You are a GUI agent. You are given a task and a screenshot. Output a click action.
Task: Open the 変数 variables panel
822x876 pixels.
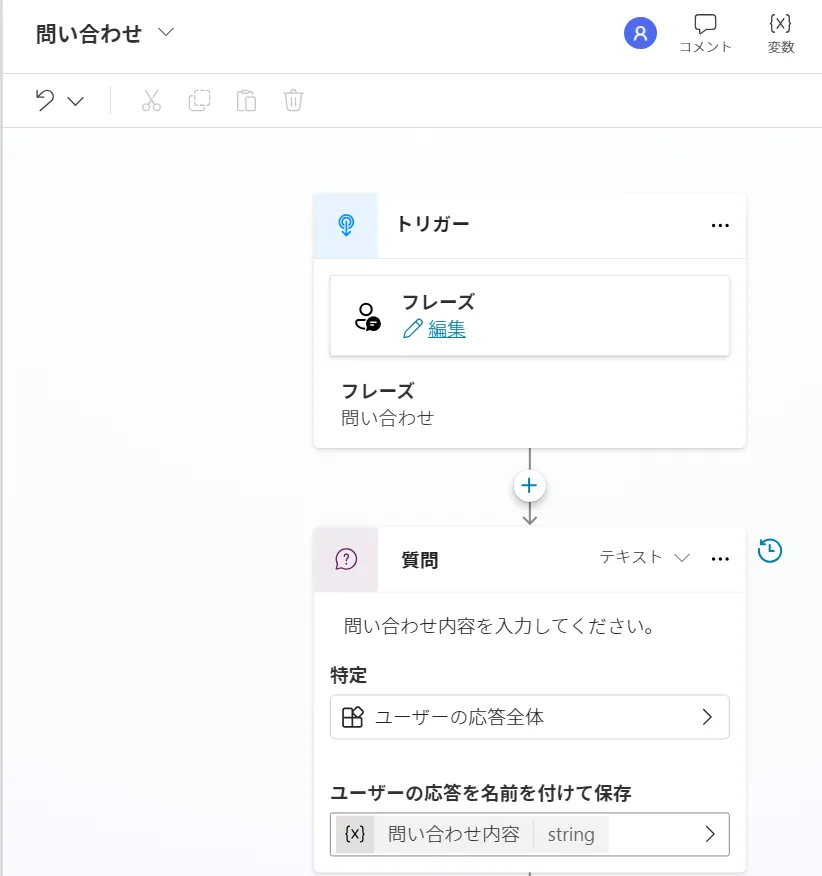point(780,33)
